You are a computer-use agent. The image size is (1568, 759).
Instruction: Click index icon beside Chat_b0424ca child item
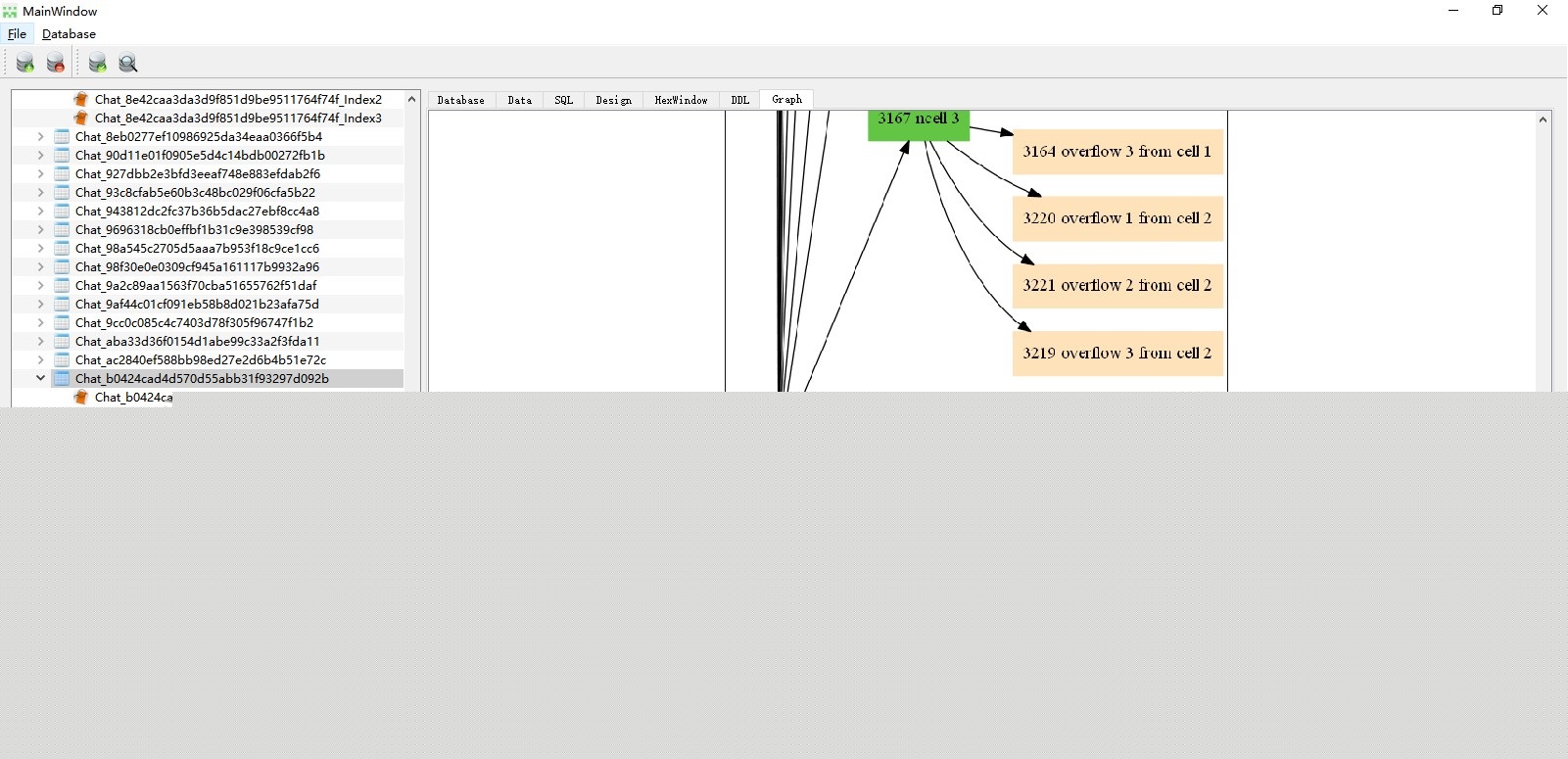pos(81,397)
